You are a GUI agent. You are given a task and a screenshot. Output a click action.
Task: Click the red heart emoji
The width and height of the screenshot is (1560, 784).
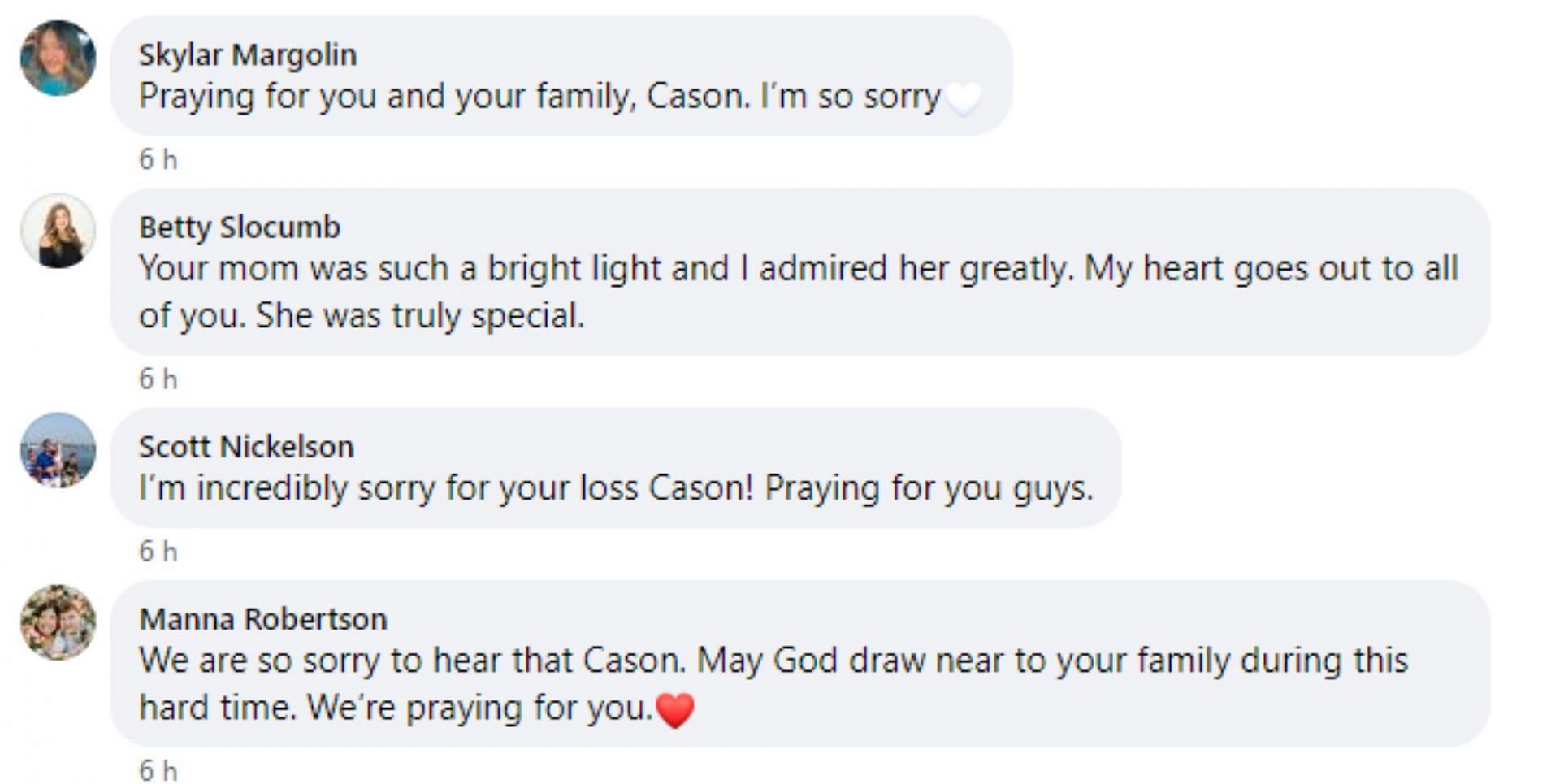[675, 709]
